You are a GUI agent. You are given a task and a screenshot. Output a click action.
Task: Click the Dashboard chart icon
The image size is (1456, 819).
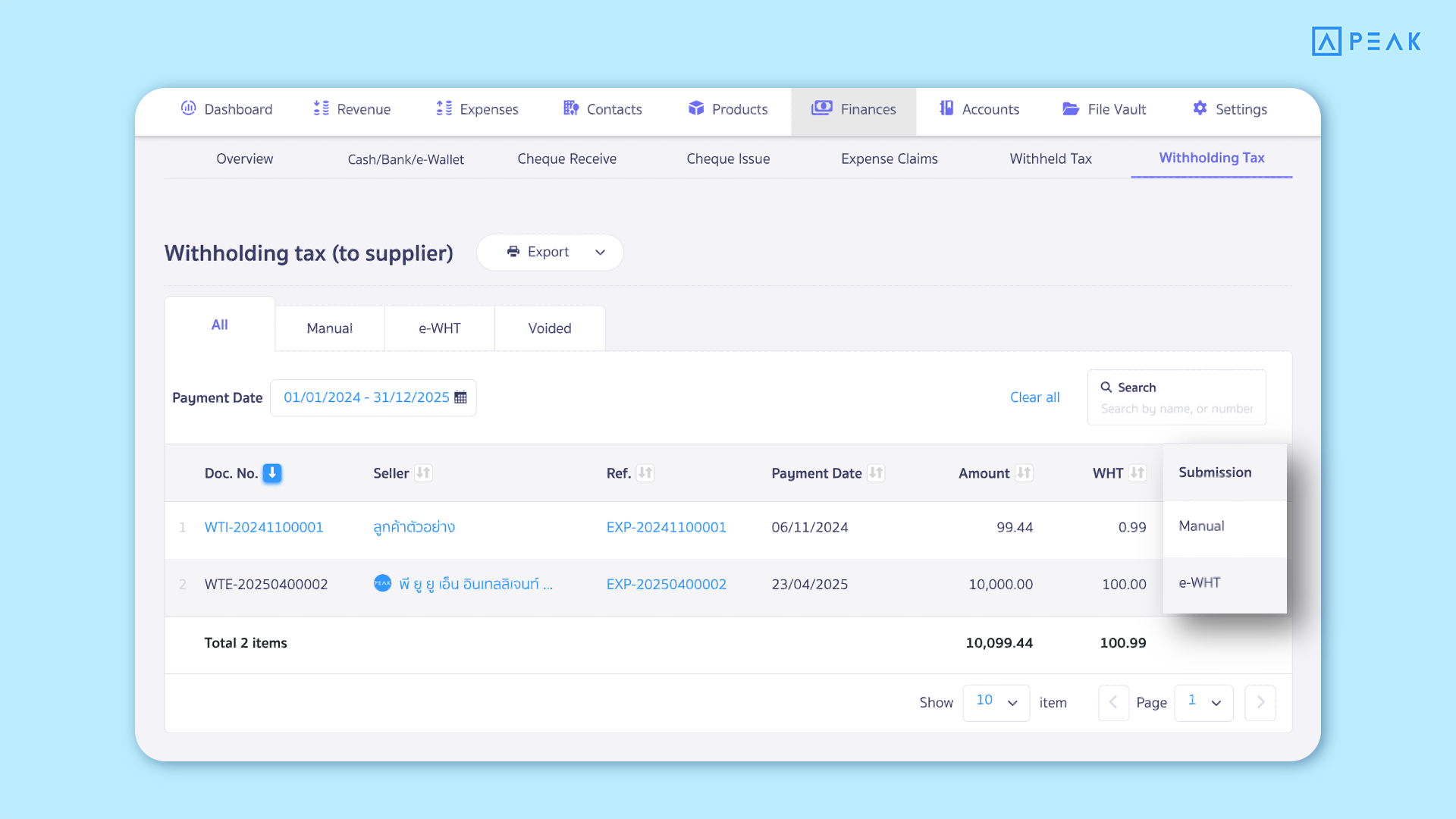tap(188, 108)
